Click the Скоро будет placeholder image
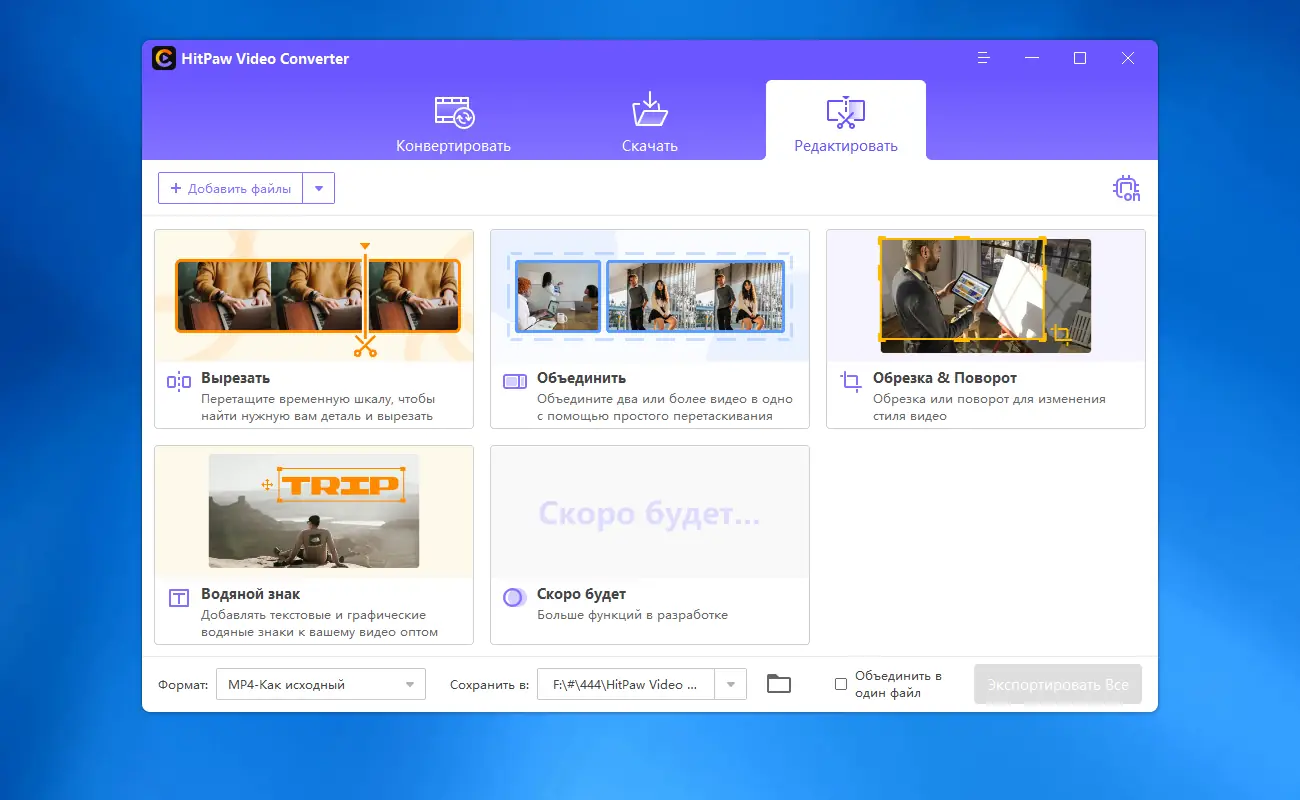The image size is (1300, 800). (650, 511)
